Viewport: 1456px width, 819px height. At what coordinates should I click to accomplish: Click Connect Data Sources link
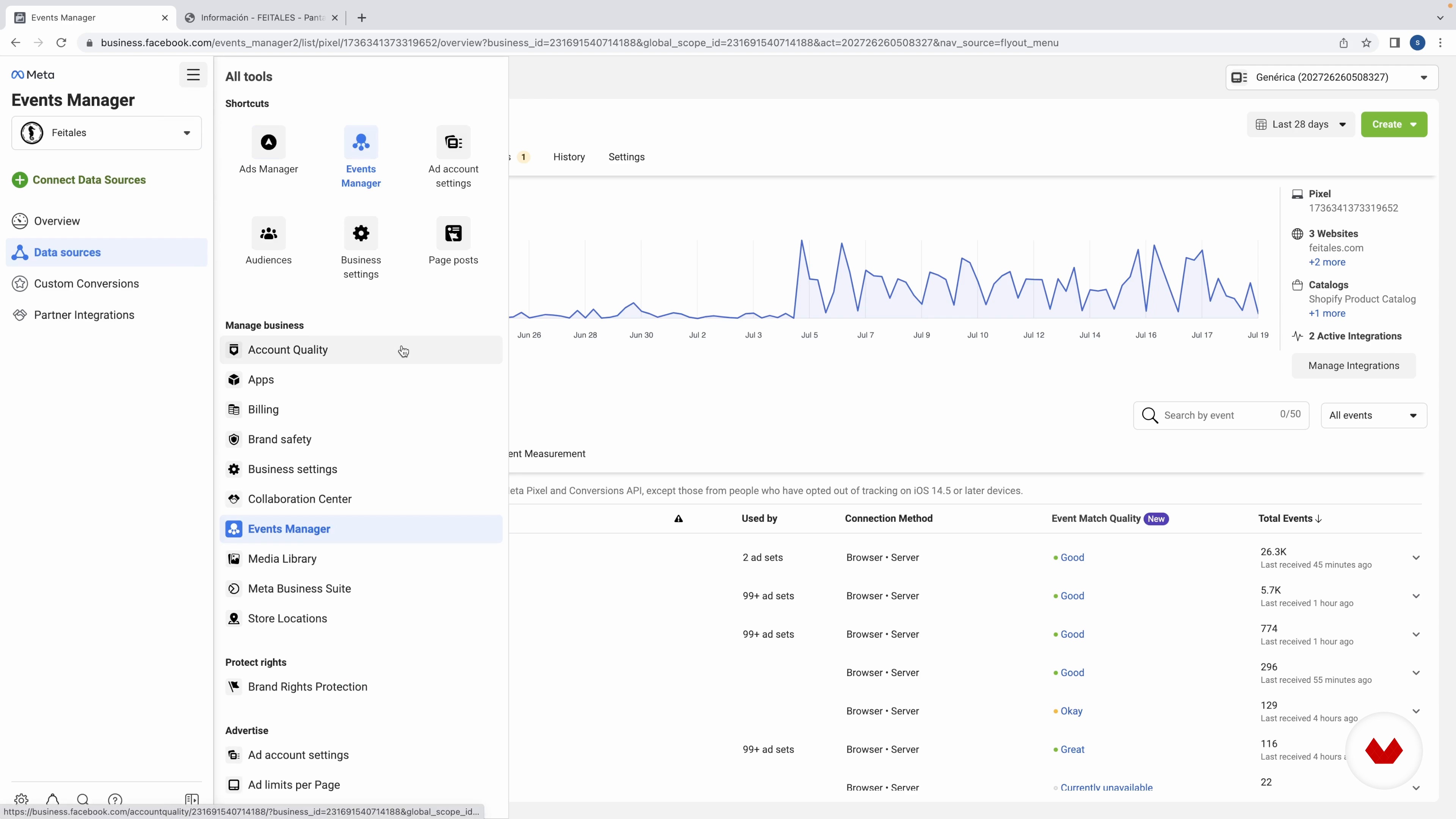(x=89, y=180)
